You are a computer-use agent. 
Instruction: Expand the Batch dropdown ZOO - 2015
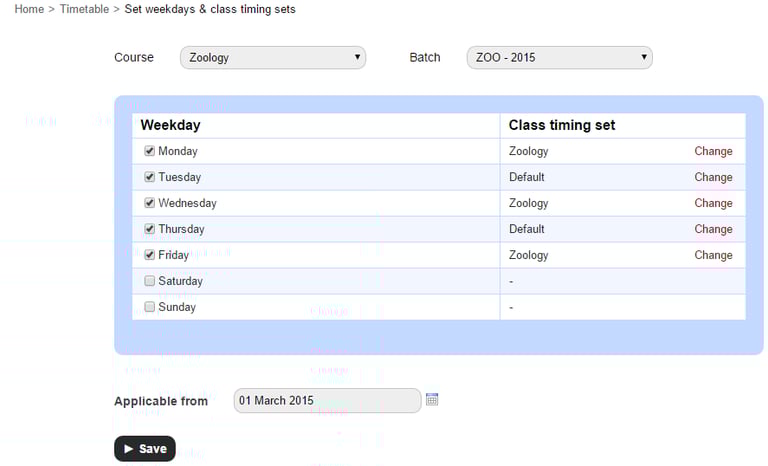coord(559,58)
